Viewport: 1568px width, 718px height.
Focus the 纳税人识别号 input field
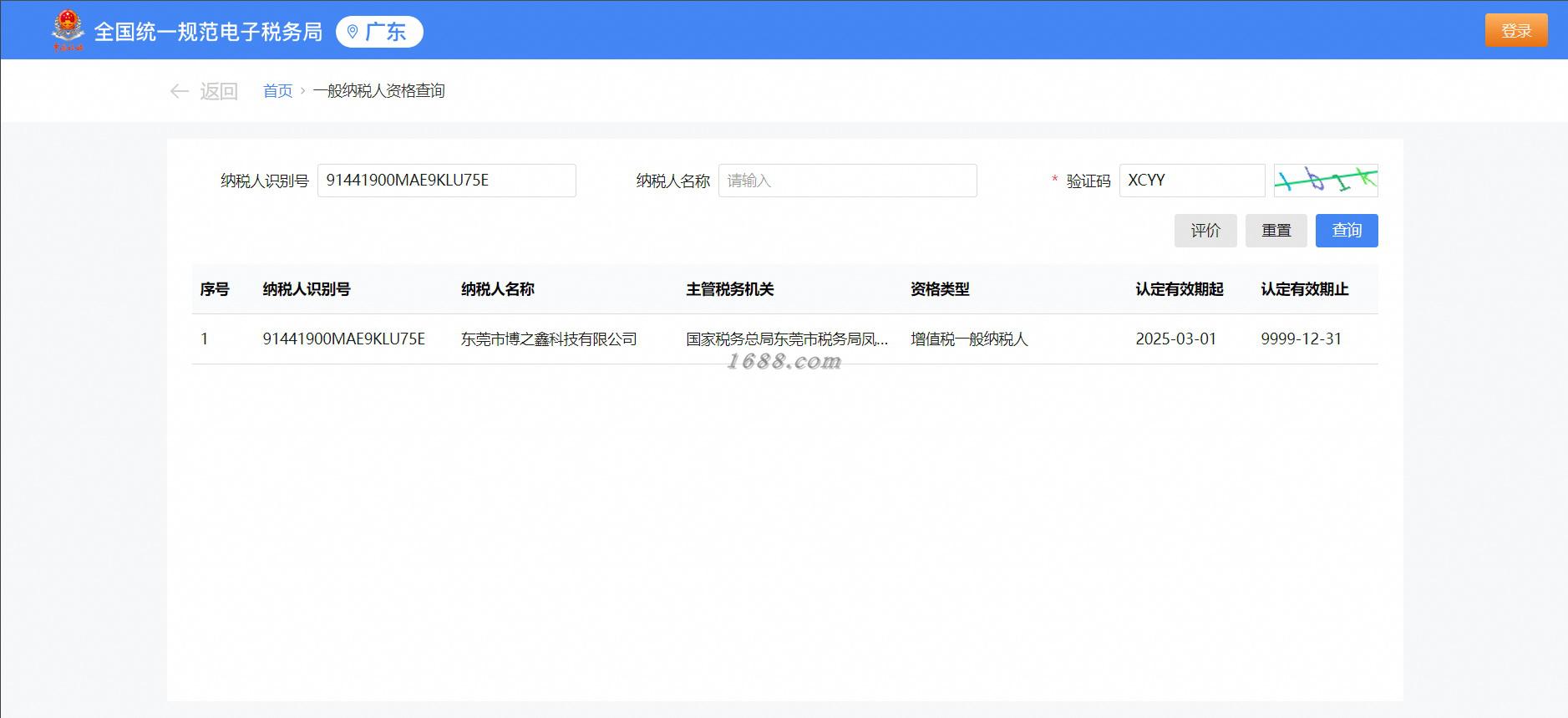point(447,181)
